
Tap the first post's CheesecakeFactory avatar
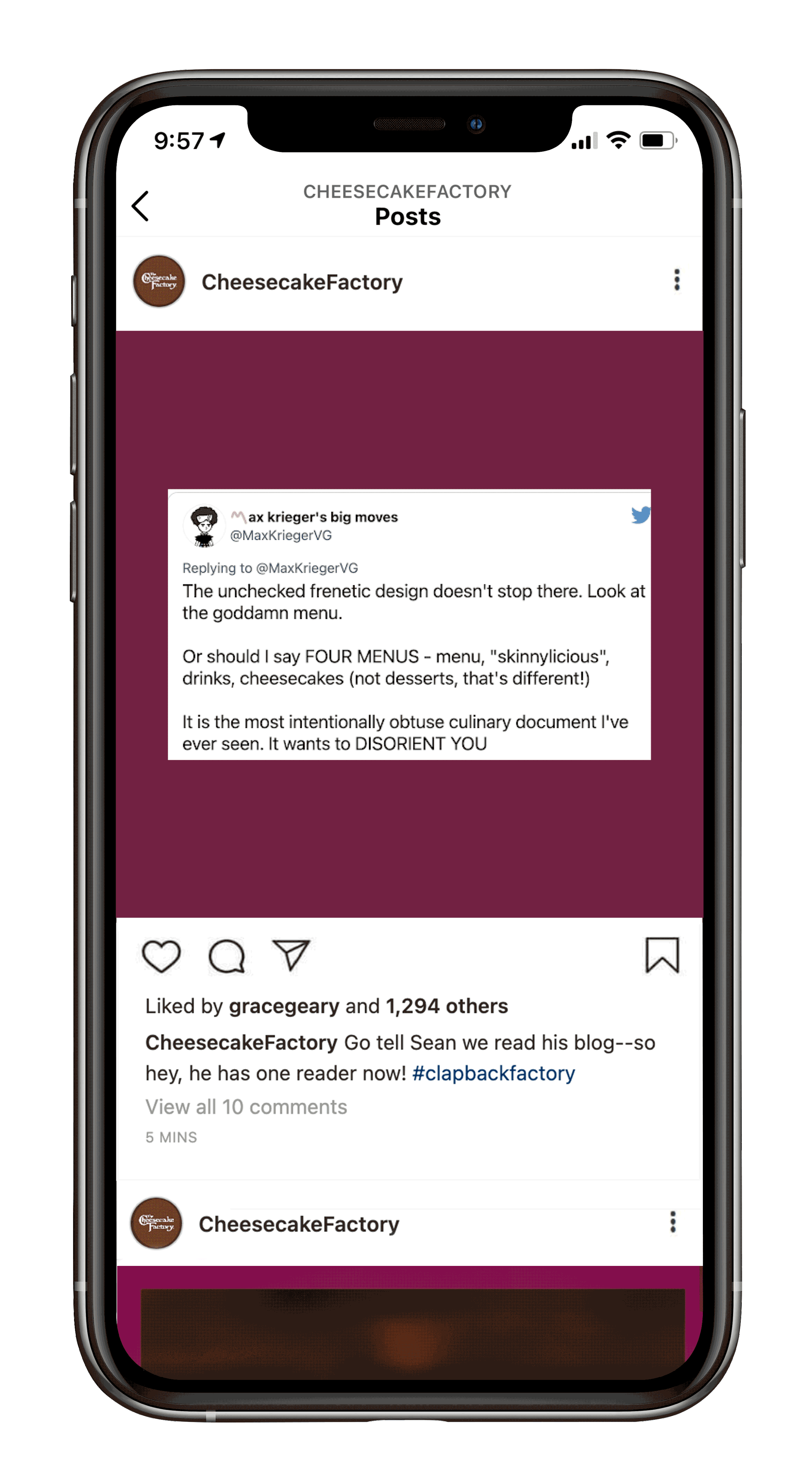(x=159, y=281)
